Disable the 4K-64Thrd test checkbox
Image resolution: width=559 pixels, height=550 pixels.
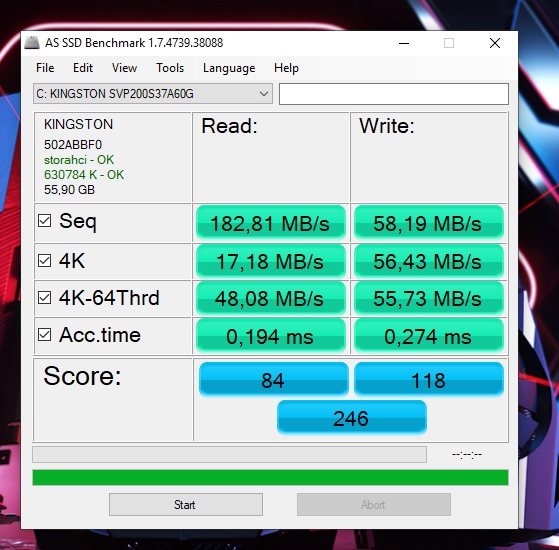point(45,298)
